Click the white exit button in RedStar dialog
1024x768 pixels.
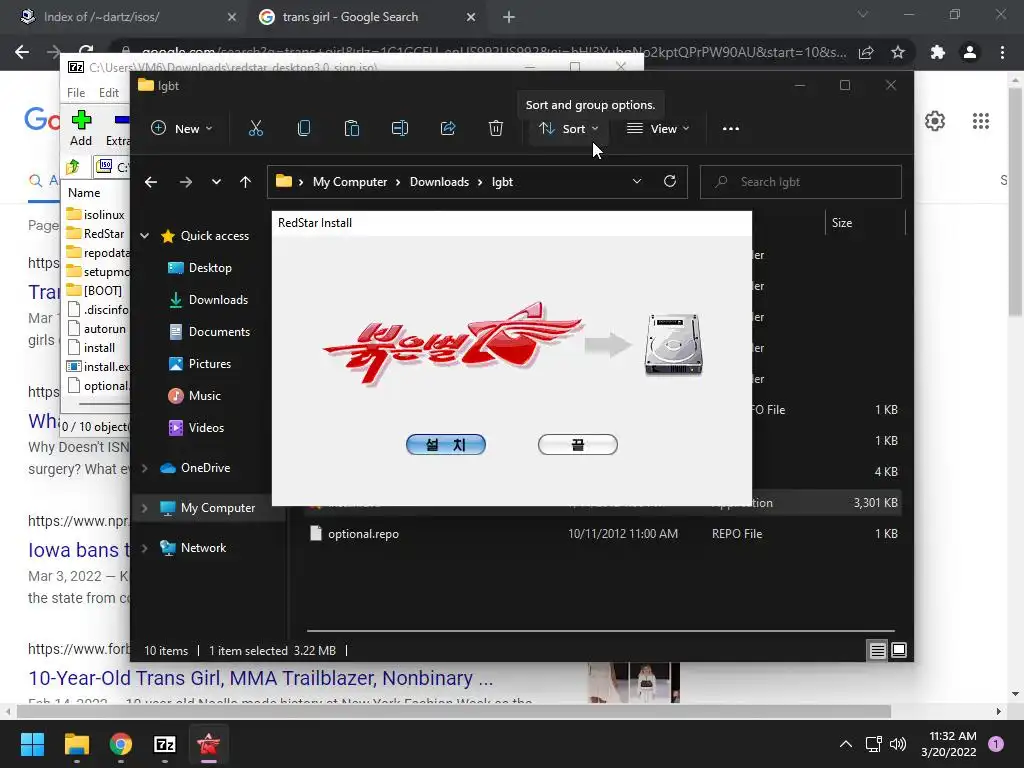point(578,445)
